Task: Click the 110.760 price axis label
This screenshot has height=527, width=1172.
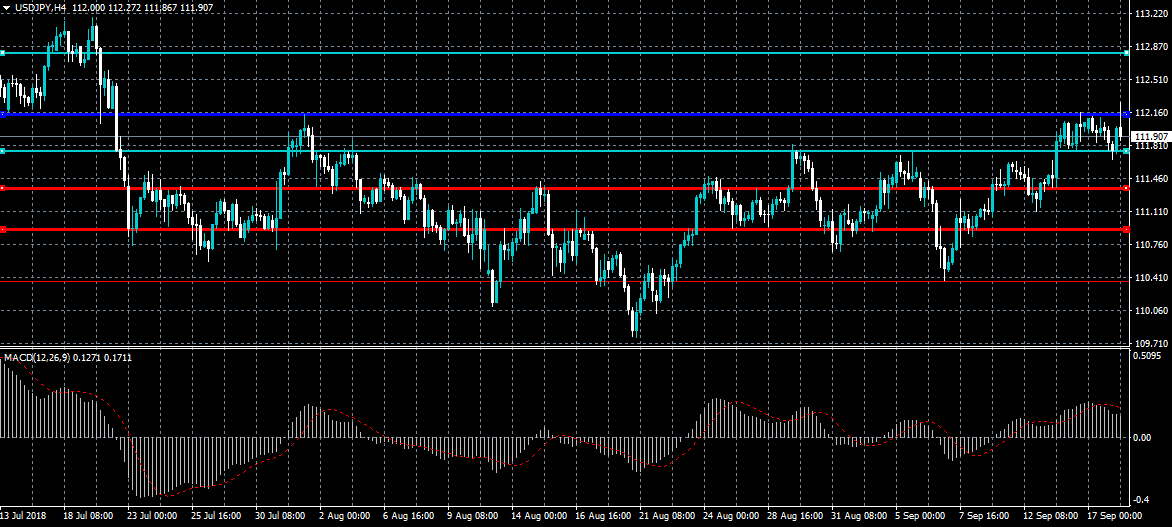Action: click(1151, 245)
